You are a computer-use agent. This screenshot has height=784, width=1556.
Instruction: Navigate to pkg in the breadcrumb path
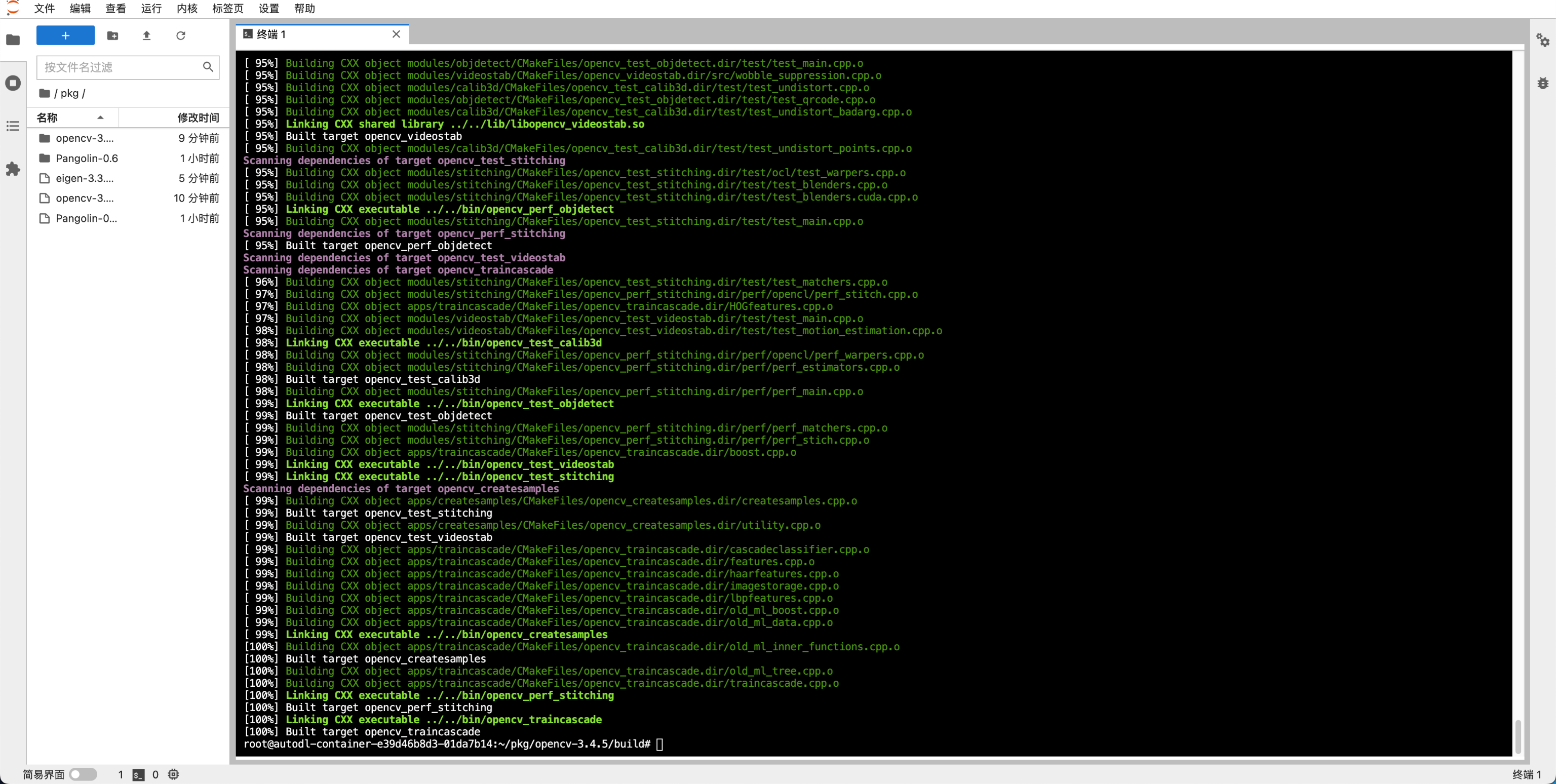(x=69, y=93)
